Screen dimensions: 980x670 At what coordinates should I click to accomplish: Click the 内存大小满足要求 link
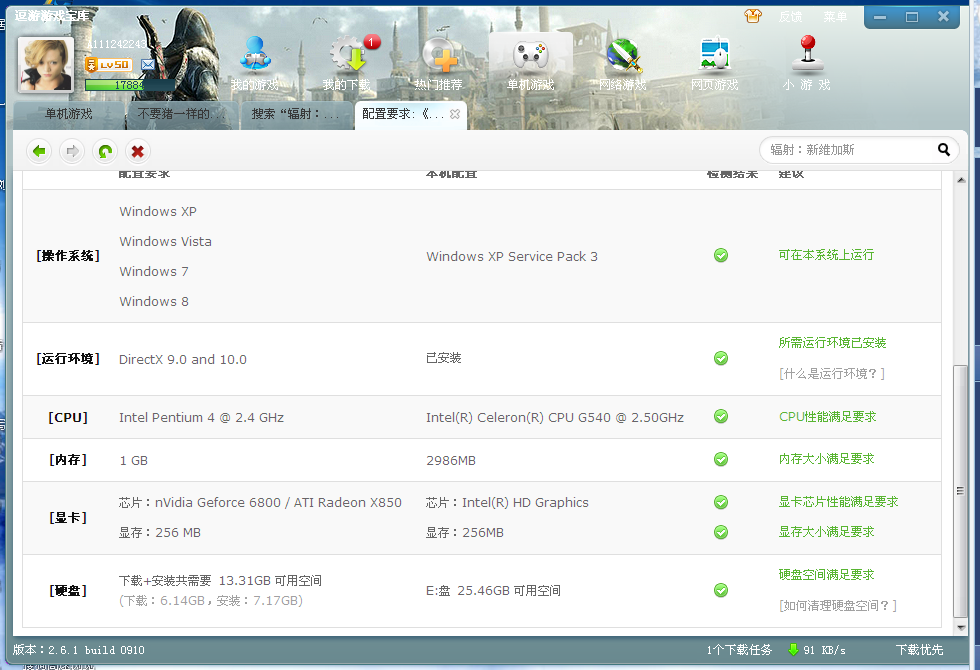(826, 459)
